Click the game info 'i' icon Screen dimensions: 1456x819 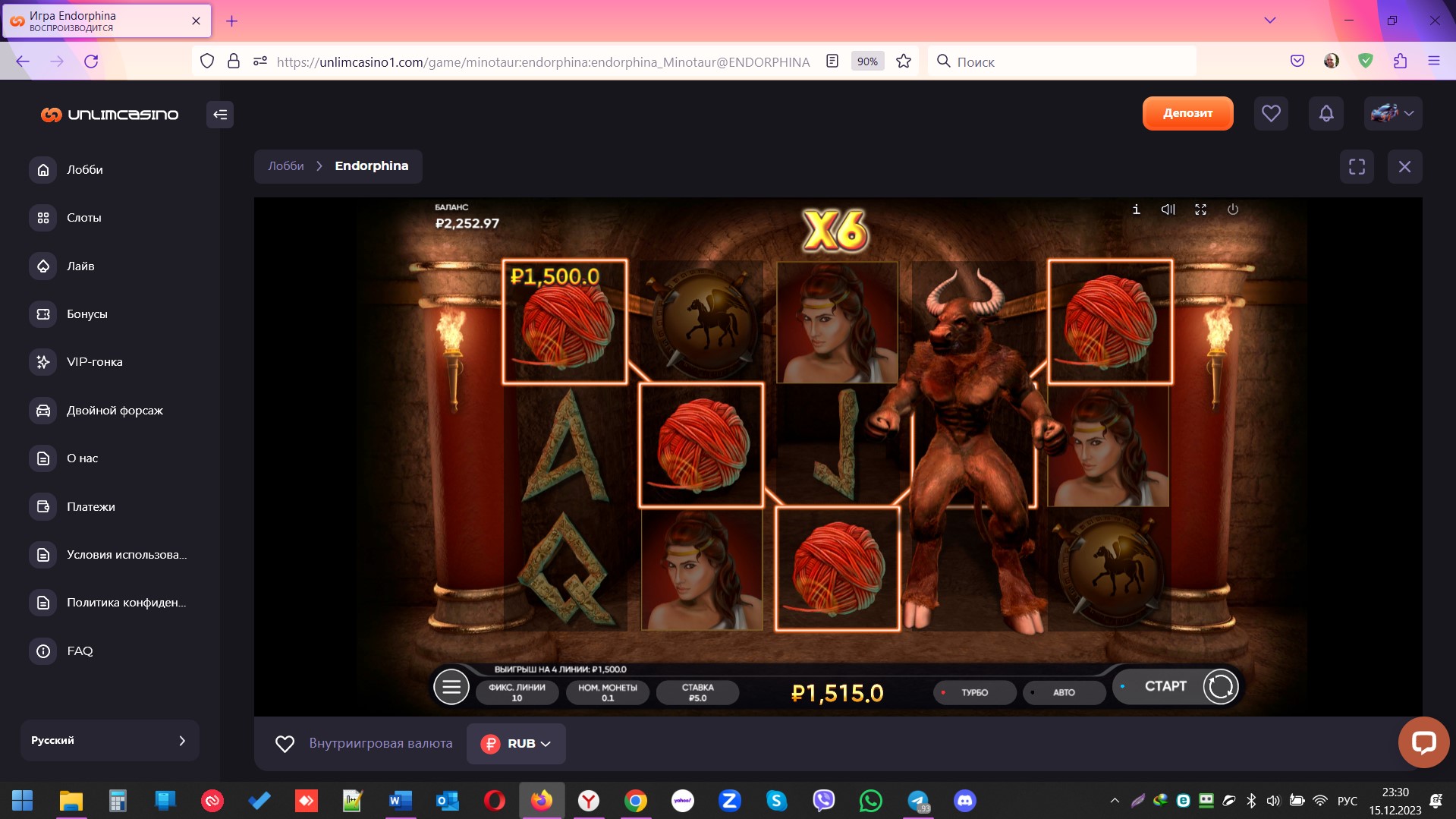[1136, 209]
